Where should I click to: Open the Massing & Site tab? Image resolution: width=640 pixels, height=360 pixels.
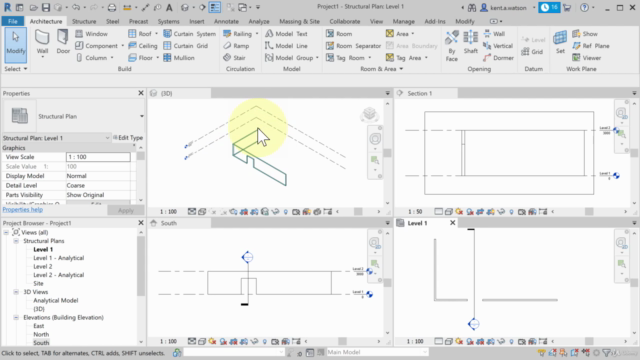[299, 21]
